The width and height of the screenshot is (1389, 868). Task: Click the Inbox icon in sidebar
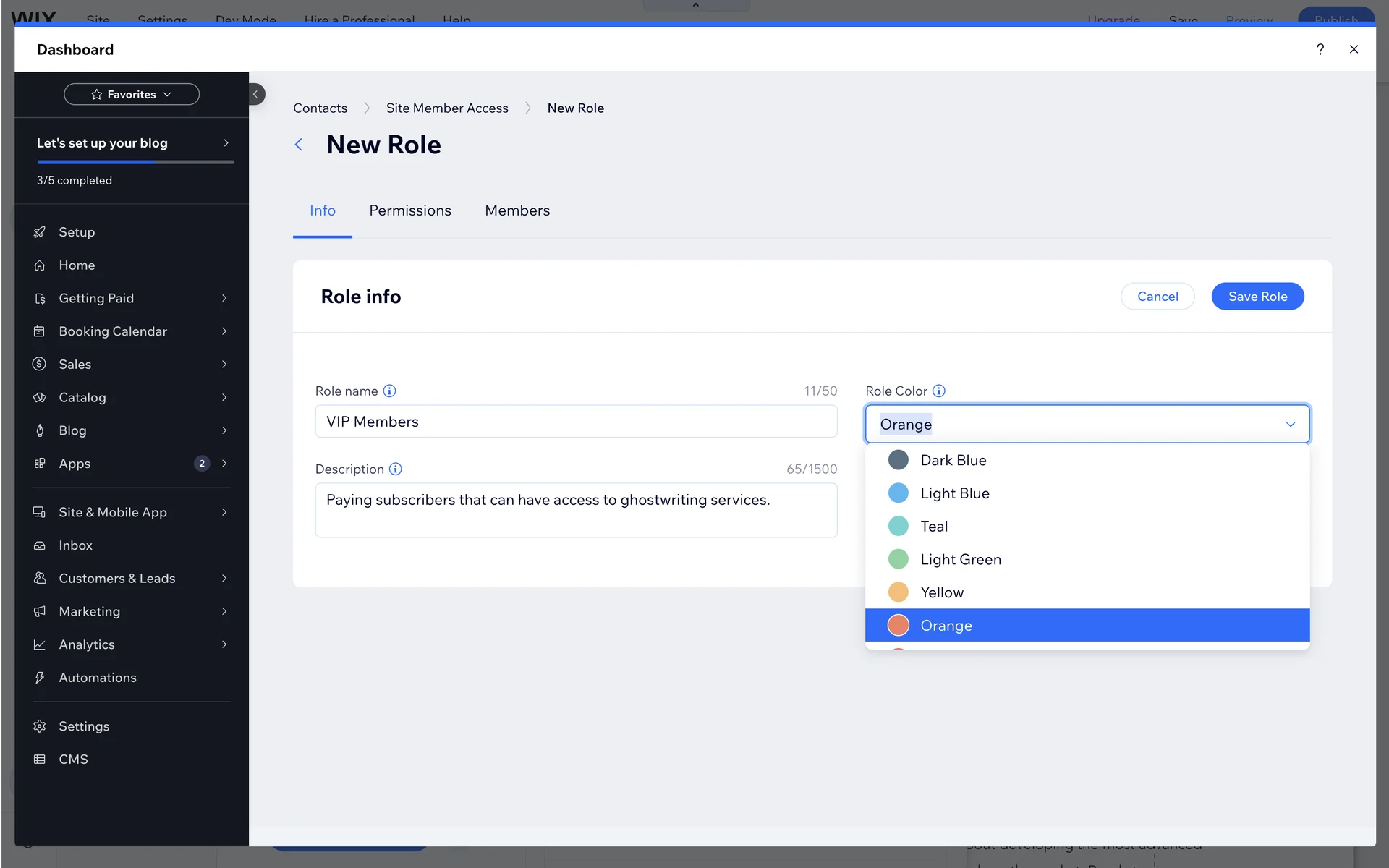coord(40,545)
